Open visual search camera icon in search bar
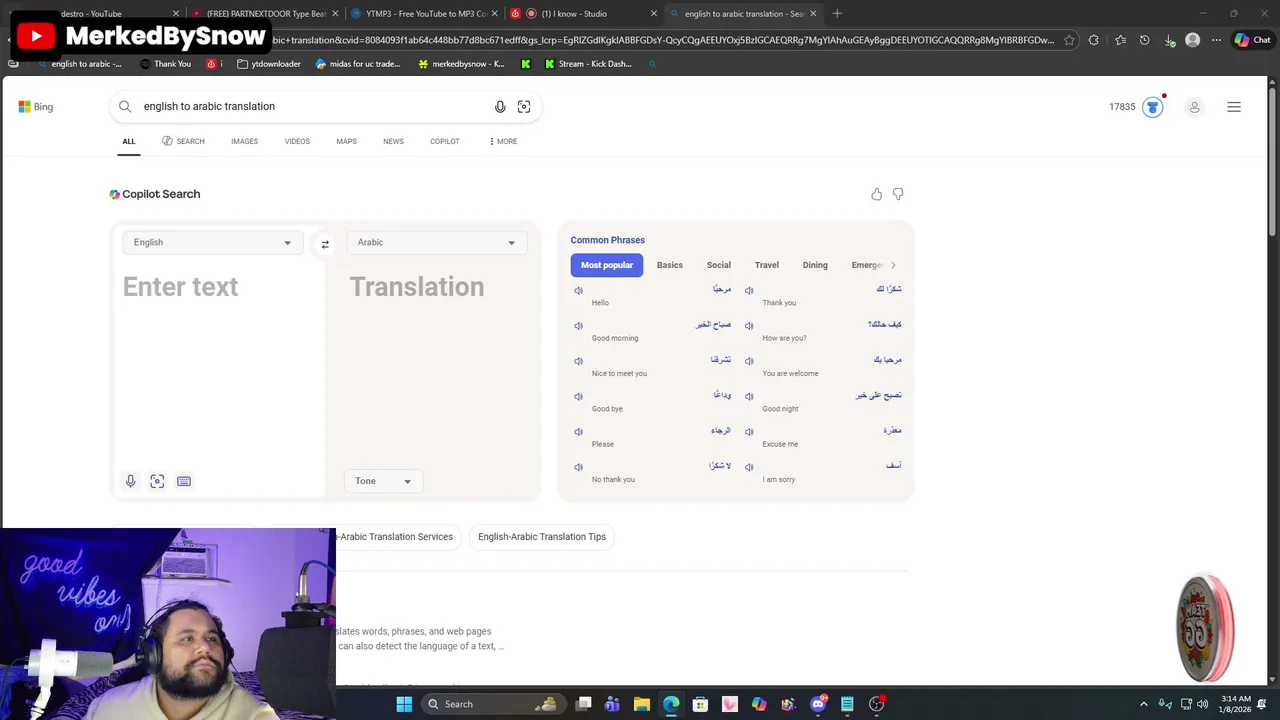The width and height of the screenshot is (1280, 720). click(524, 107)
